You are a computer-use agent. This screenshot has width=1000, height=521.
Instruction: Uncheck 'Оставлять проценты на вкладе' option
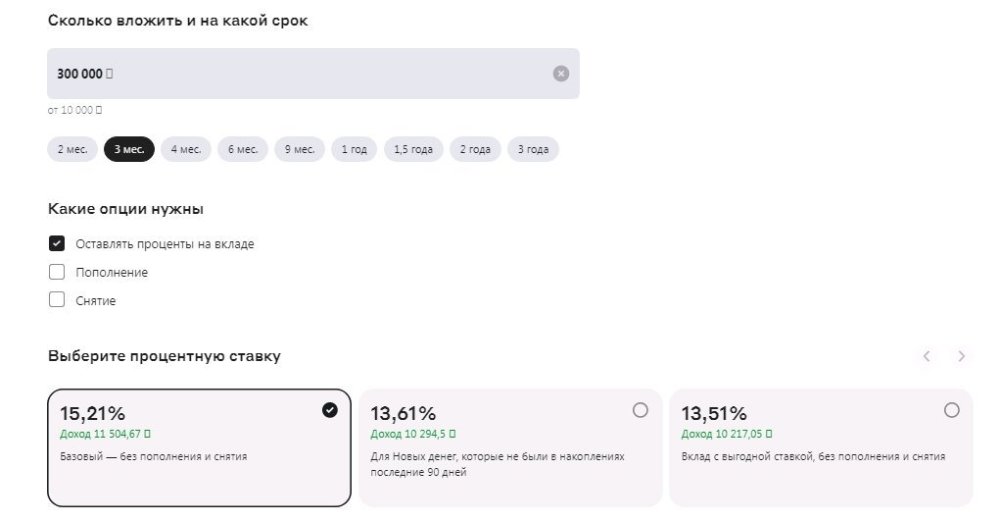pos(57,243)
